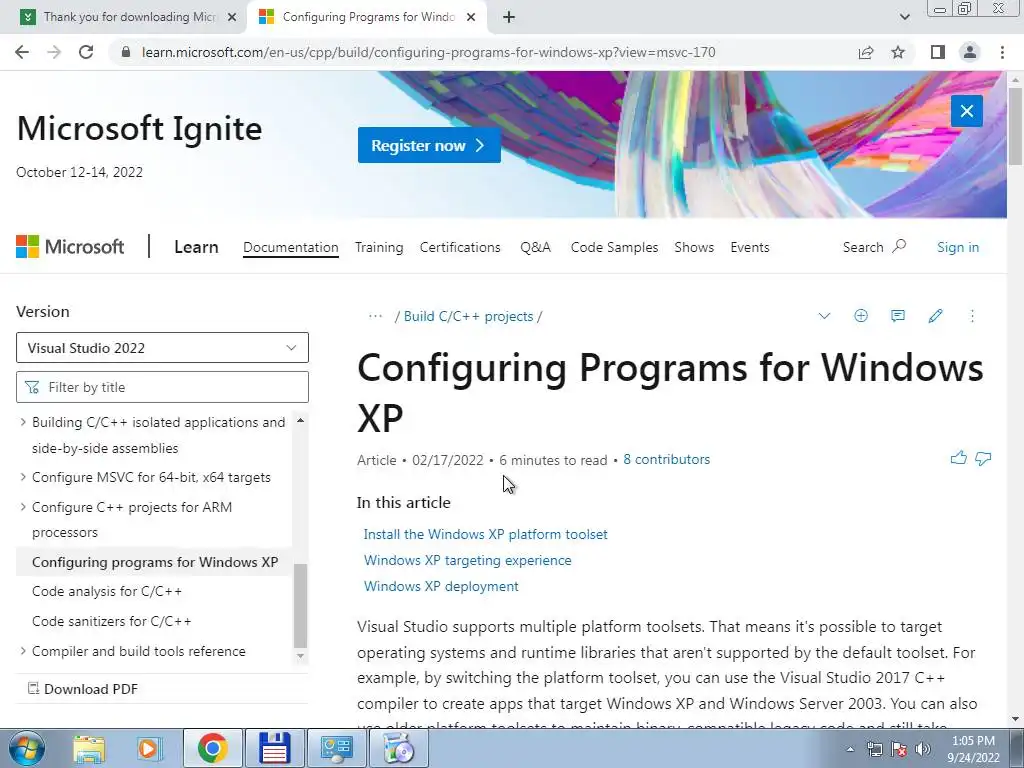Viewport: 1024px width, 768px height.
Task: Click the Learn site title
Action: [196, 247]
